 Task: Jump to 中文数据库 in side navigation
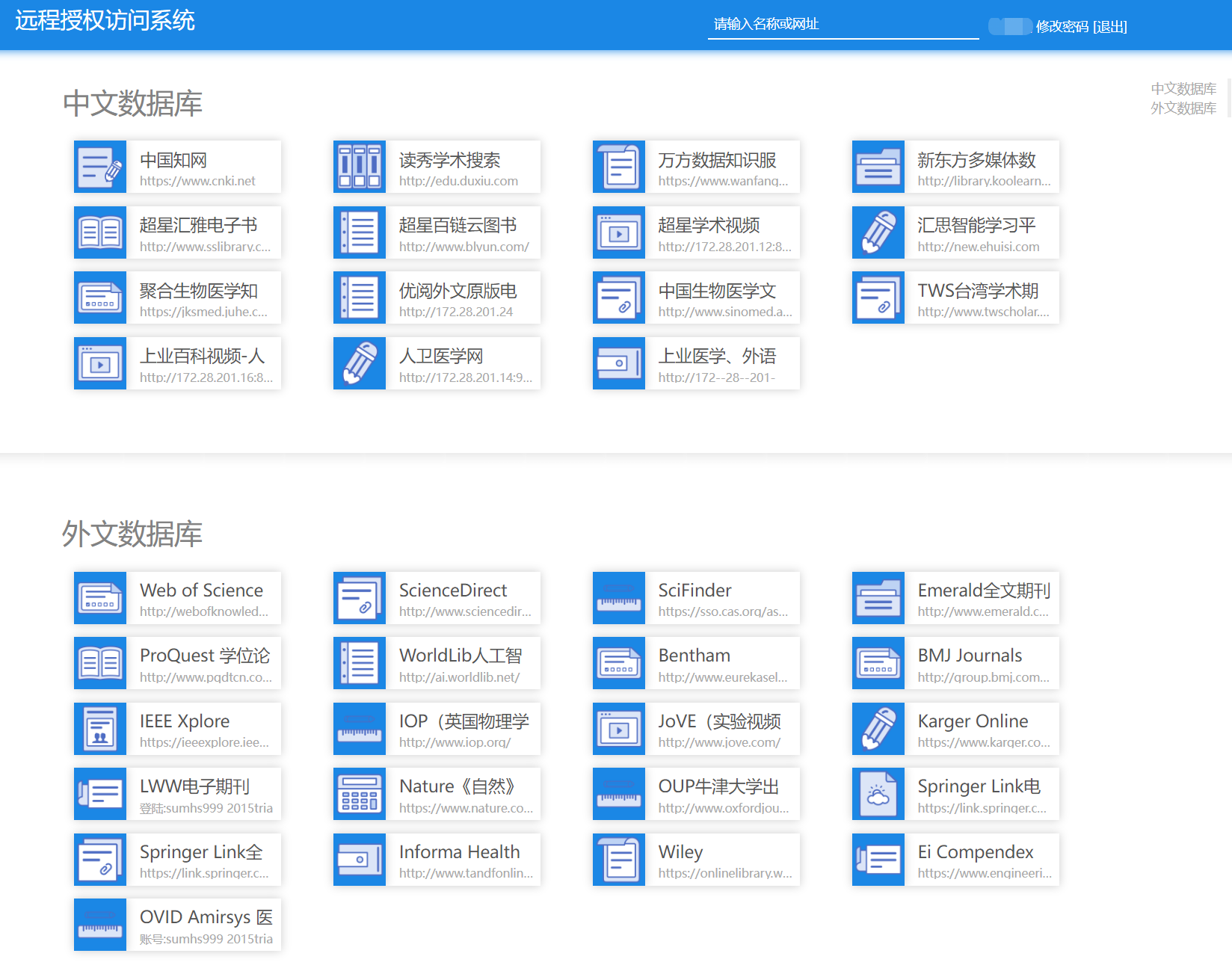(x=1183, y=89)
